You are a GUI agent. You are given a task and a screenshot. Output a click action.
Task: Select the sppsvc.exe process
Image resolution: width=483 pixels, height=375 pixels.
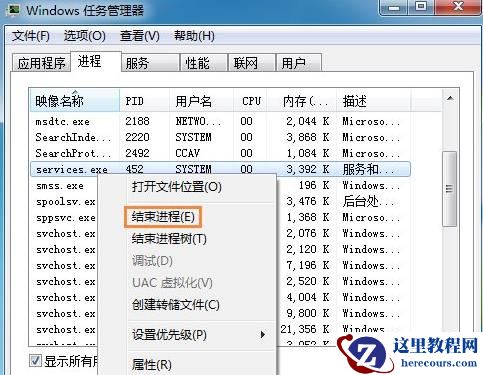pyautogui.click(x=66, y=218)
